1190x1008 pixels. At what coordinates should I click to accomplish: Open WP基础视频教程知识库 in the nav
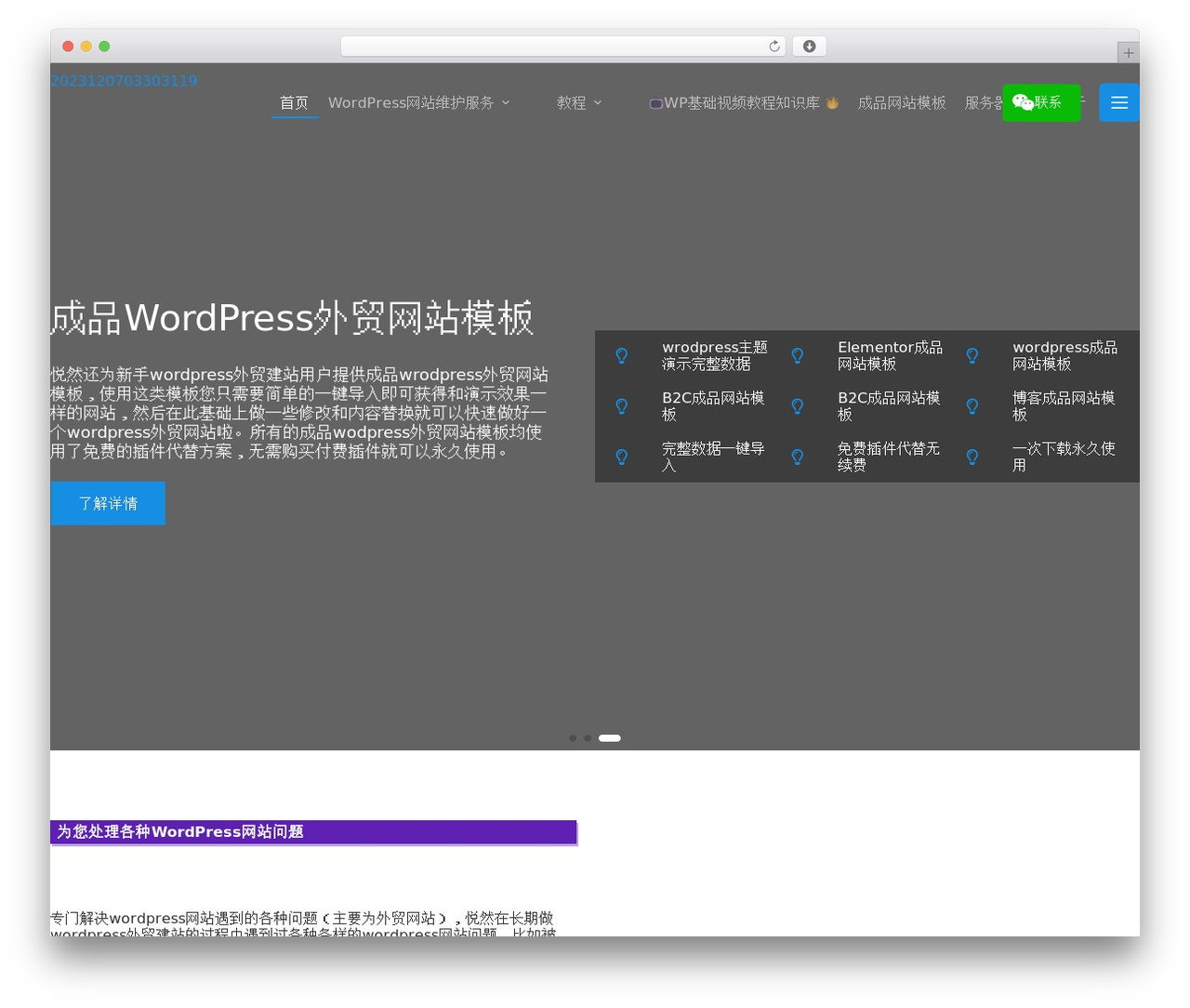click(x=744, y=102)
